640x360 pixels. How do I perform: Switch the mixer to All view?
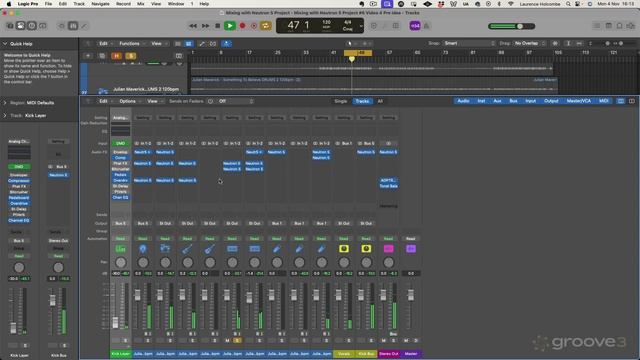point(380,101)
